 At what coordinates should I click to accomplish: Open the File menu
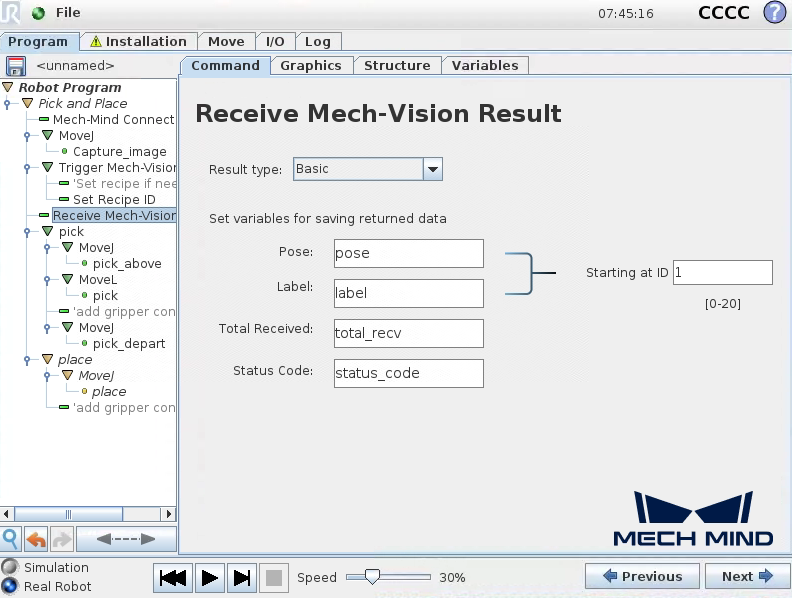68,13
